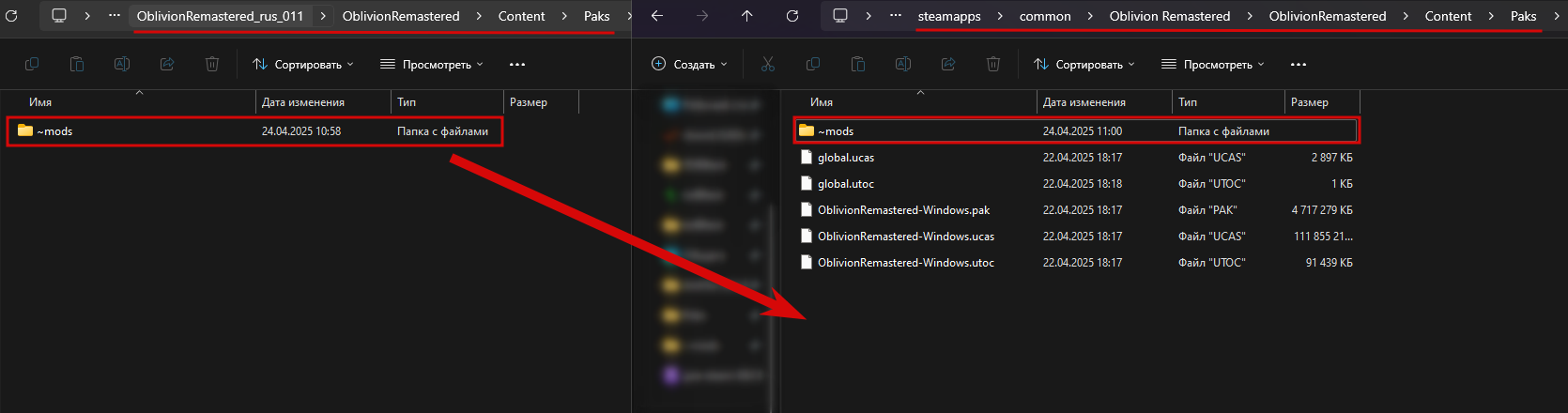The height and width of the screenshot is (413, 1568).
Task: Go back in the right Explorer window
Action: tap(657, 16)
